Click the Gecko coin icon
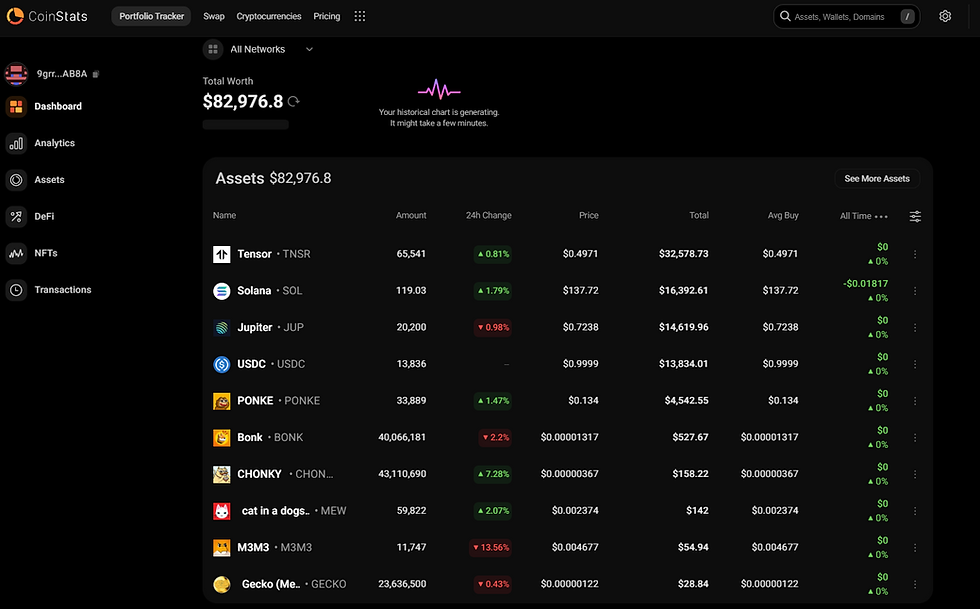Screen dimensions: 980x609 222,584
